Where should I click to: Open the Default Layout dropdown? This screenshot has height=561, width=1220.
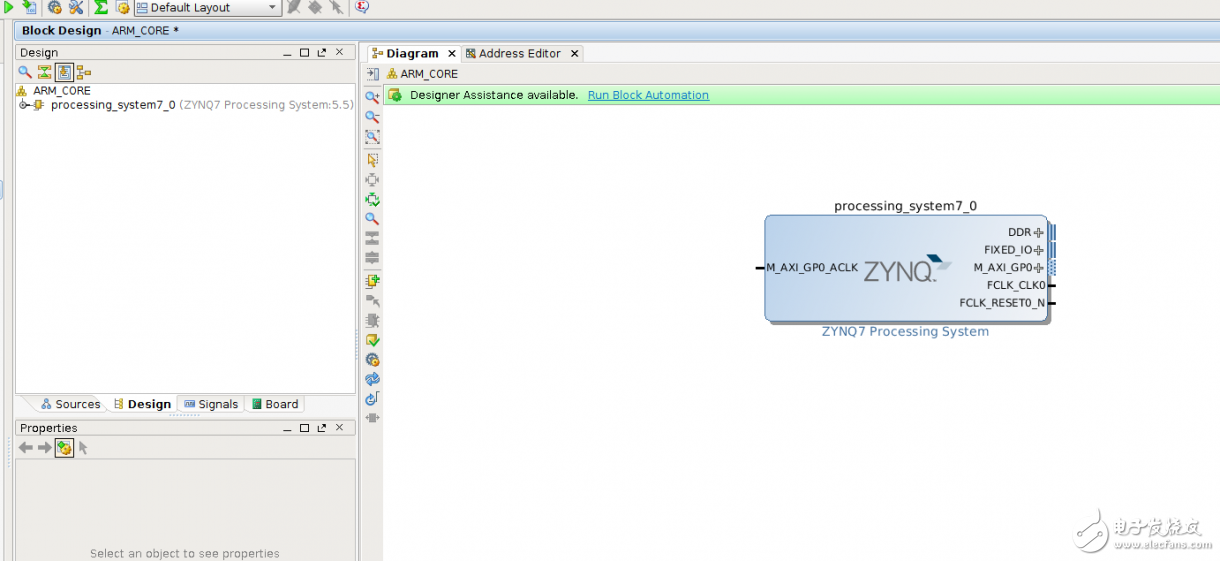(x=207, y=8)
